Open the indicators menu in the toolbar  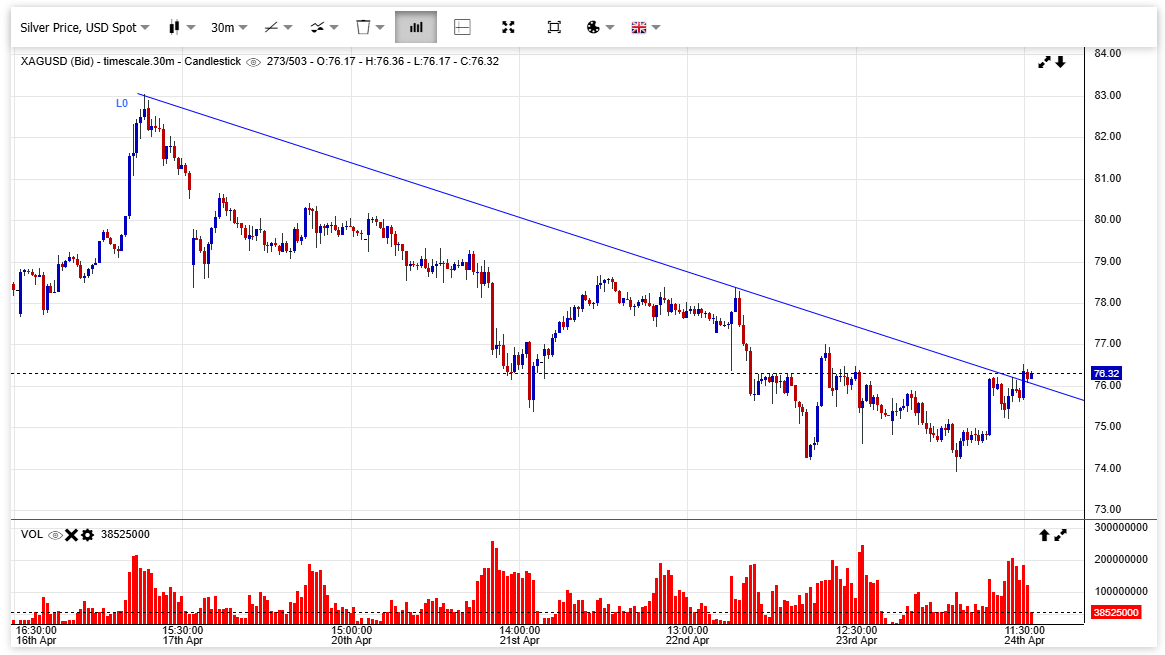(323, 27)
